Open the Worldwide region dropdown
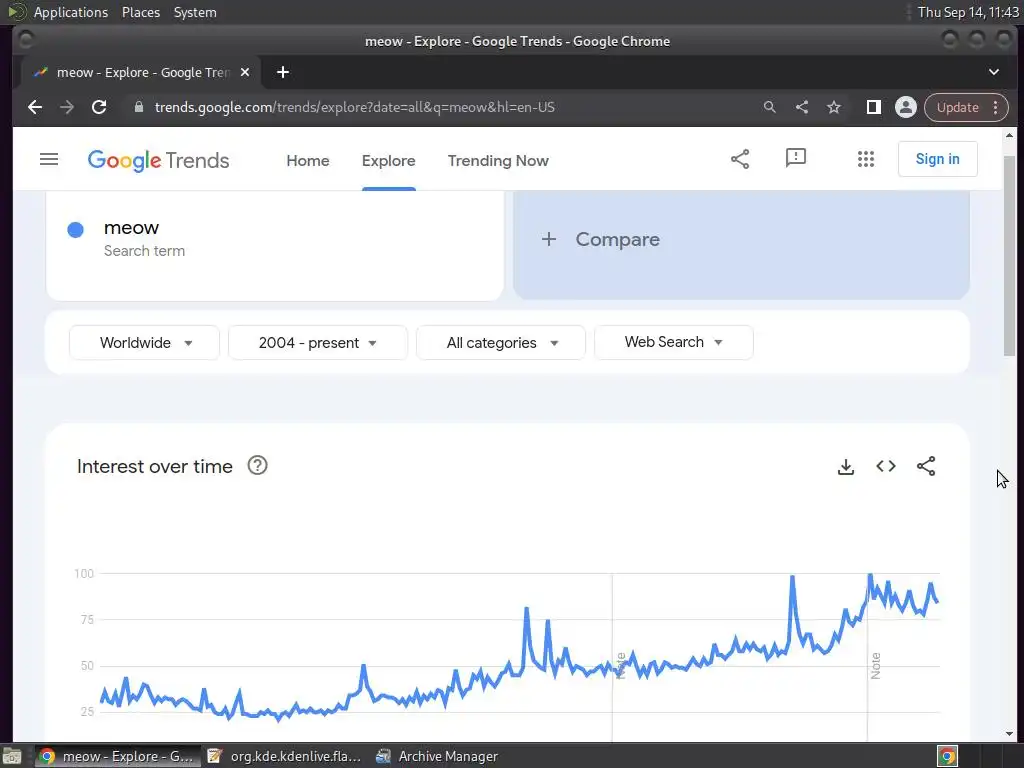This screenshot has height=768, width=1024. click(x=144, y=343)
